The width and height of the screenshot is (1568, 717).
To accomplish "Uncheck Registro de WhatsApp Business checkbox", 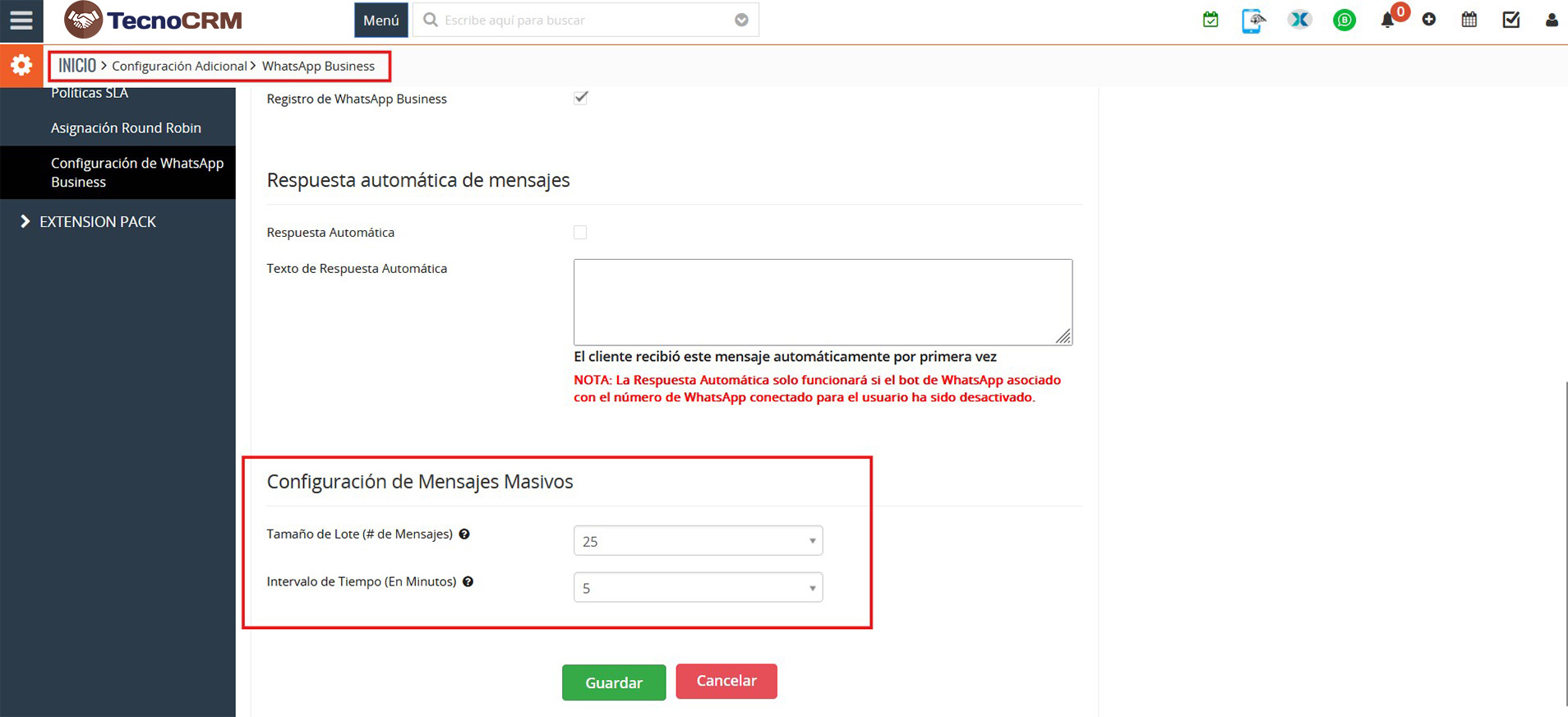I will pyautogui.click(x=580, y=98).
